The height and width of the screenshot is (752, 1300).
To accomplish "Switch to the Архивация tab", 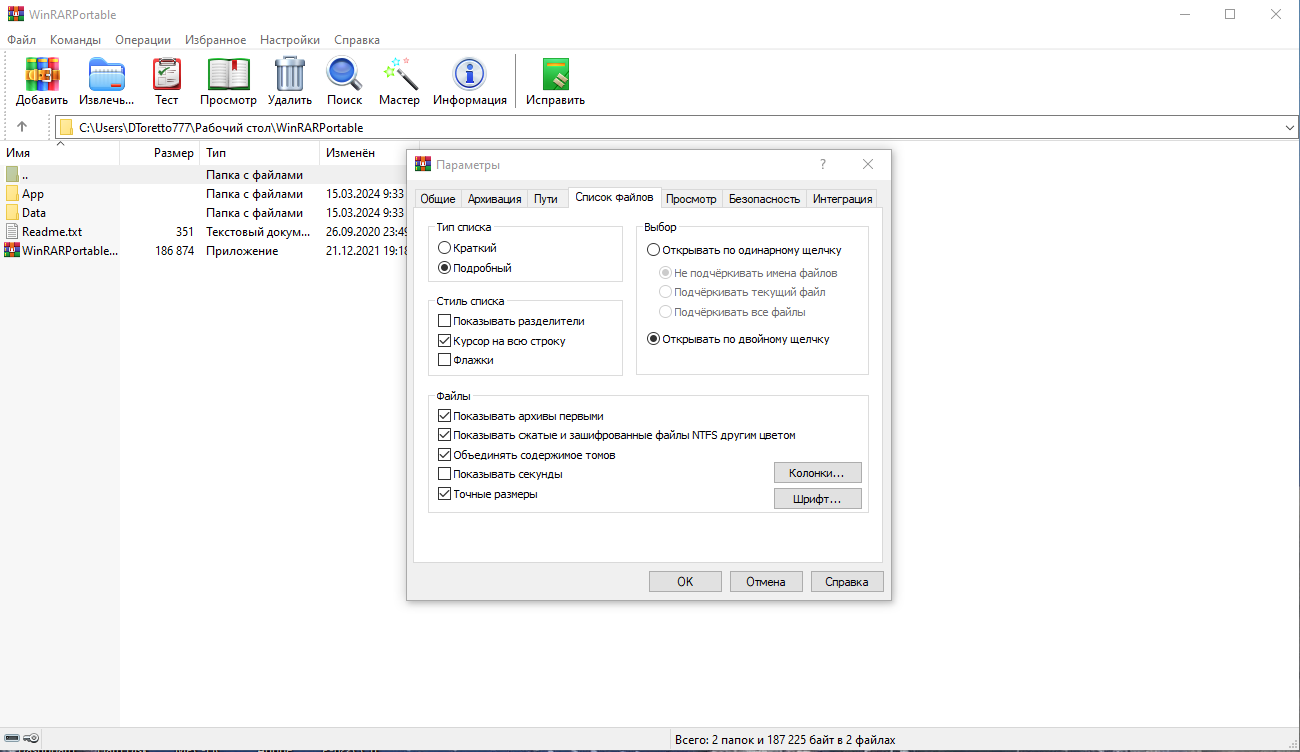I will click(495, 199).
